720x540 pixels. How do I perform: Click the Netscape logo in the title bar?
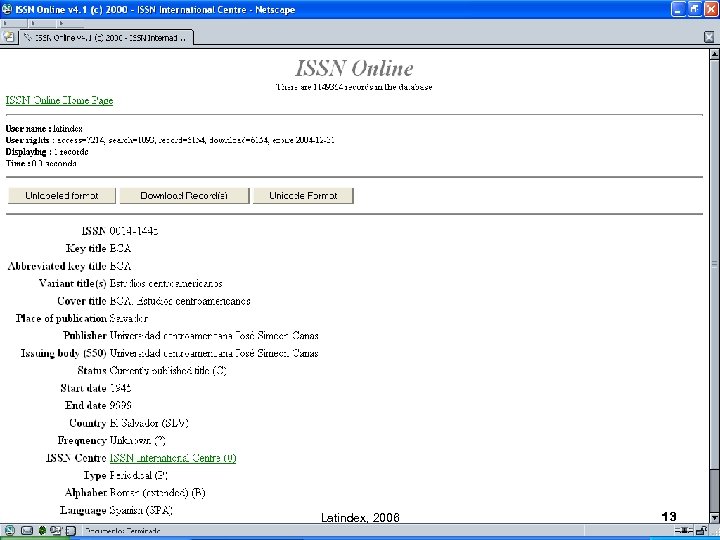[7, 9]
